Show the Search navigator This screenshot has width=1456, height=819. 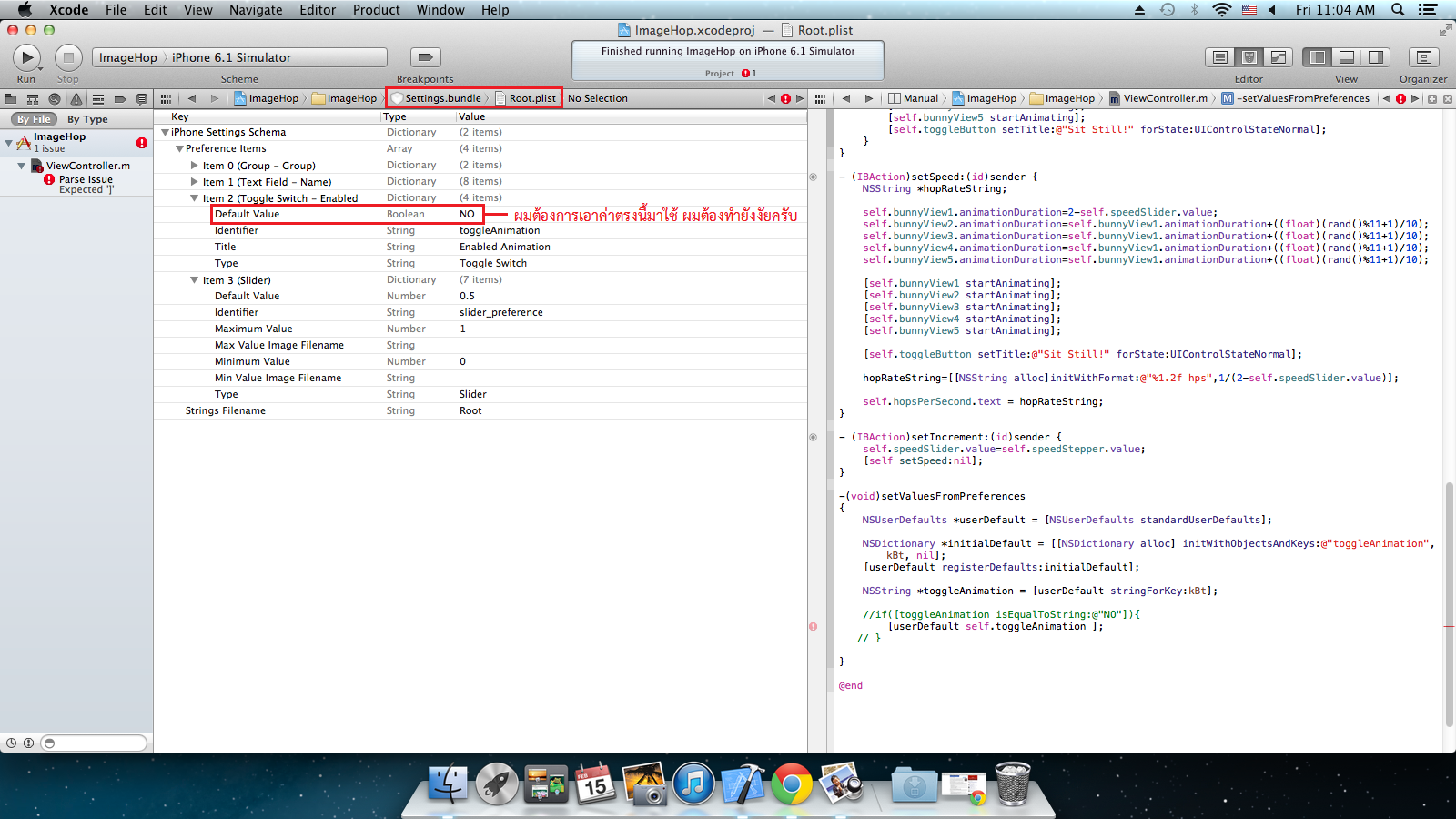pyautogui.click(x=55, y=98)
